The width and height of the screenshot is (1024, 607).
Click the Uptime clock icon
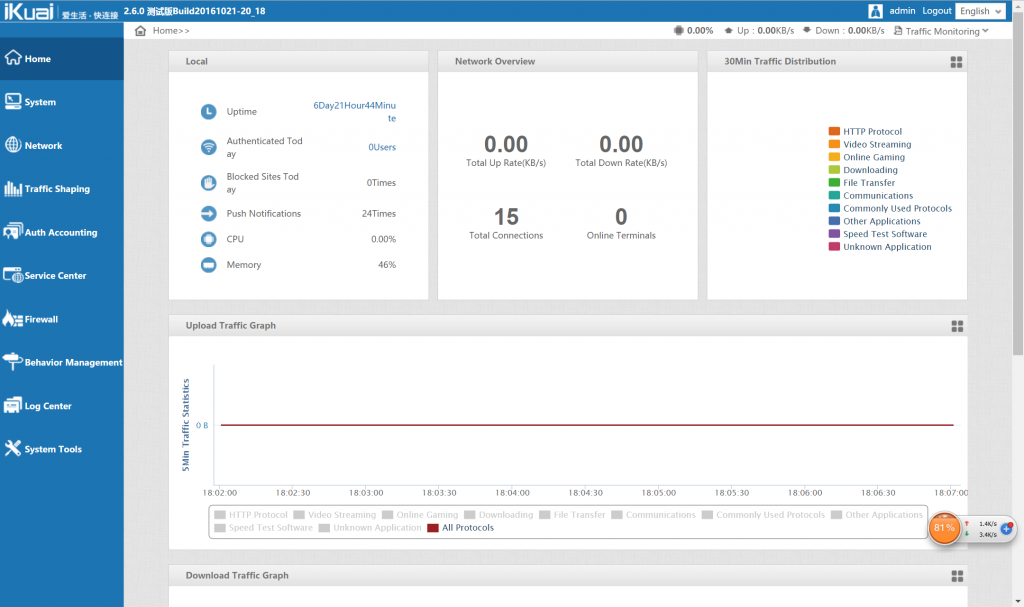click(x=208, y=112)
